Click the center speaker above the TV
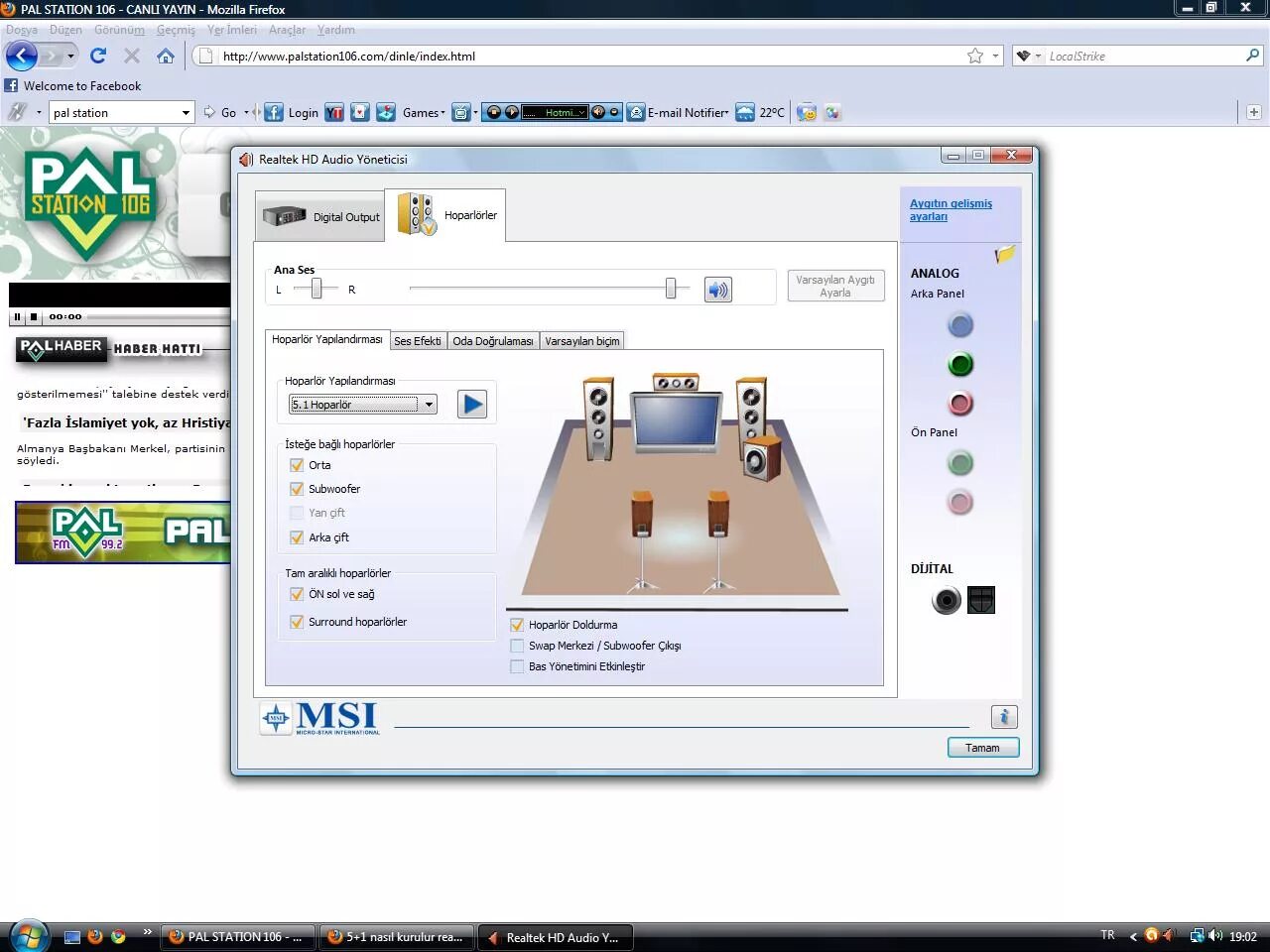 [x=676, y=382]
